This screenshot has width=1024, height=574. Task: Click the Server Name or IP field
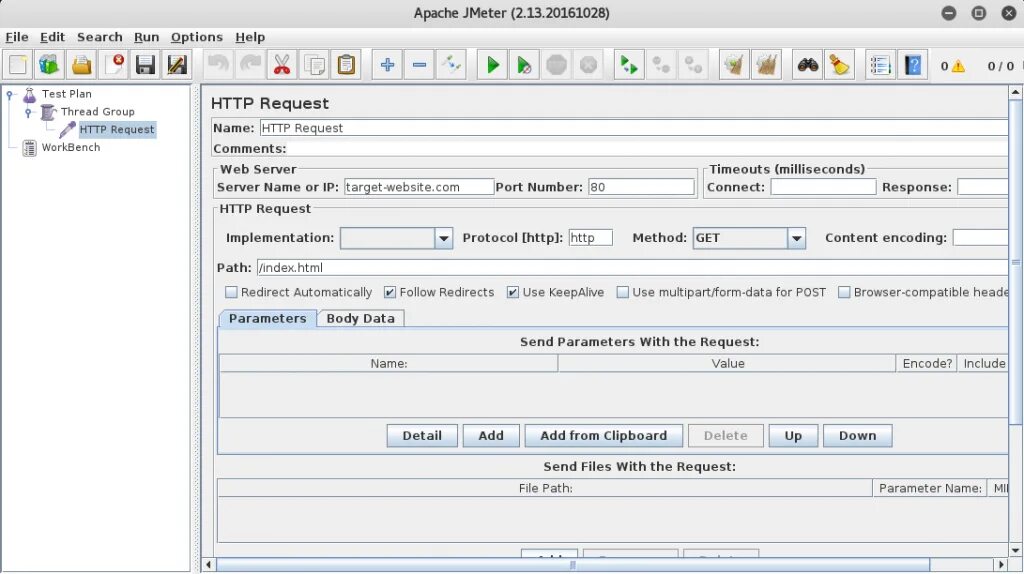click(419, 187)
